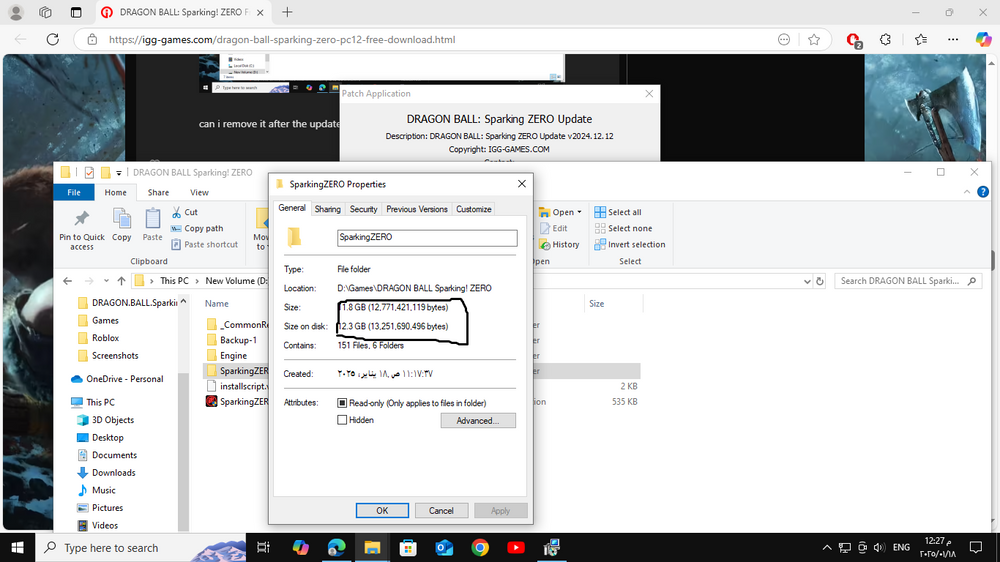
Task: Click Invert selection in ribbon
Action: 629,244
